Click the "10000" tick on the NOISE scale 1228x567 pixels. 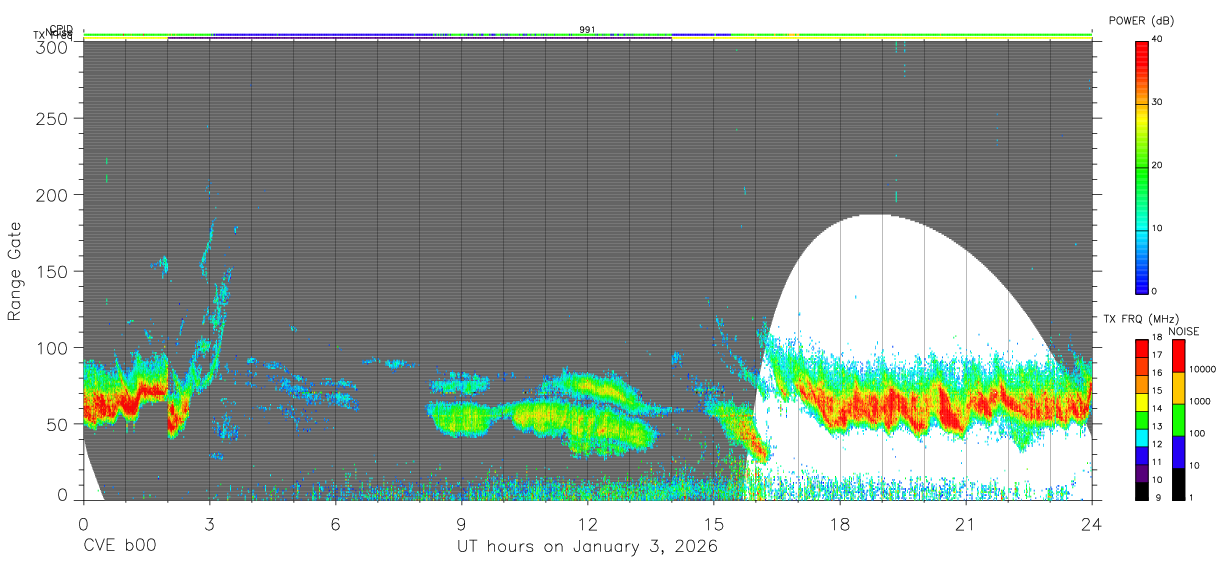pos(1201,369)
